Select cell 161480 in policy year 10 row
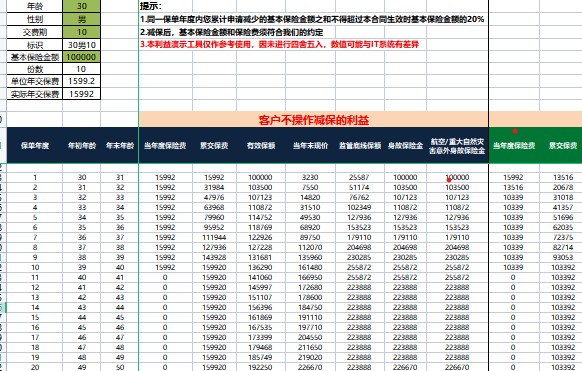582x371 pixels. pos(310,267)
